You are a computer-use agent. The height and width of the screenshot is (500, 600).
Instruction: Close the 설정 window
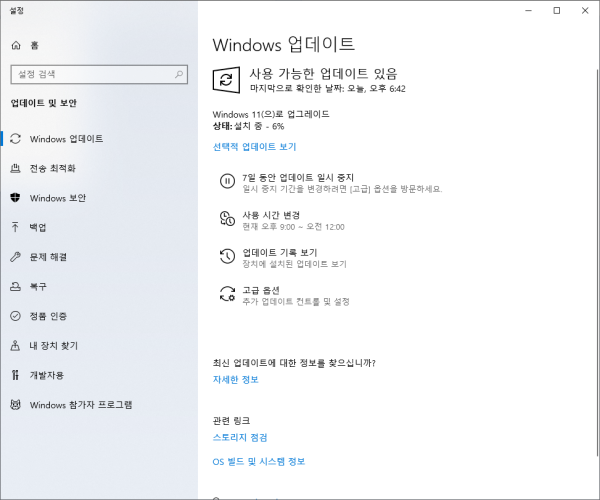tap(585, 10)
